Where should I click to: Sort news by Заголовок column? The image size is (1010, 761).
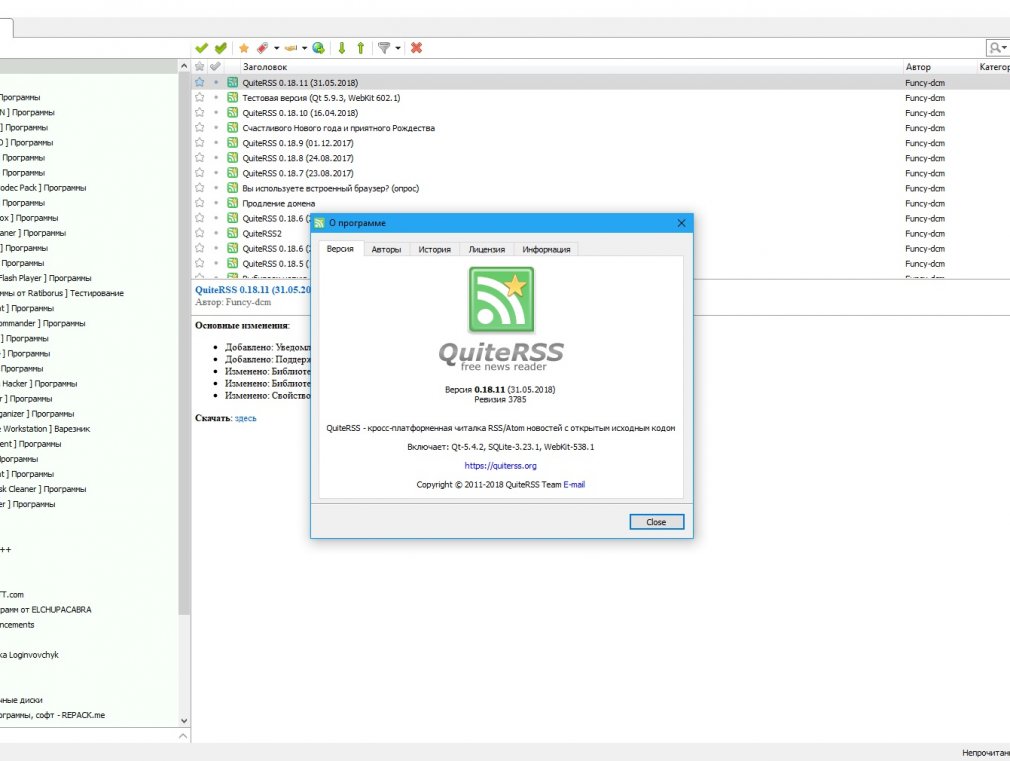tap(265, 67)
